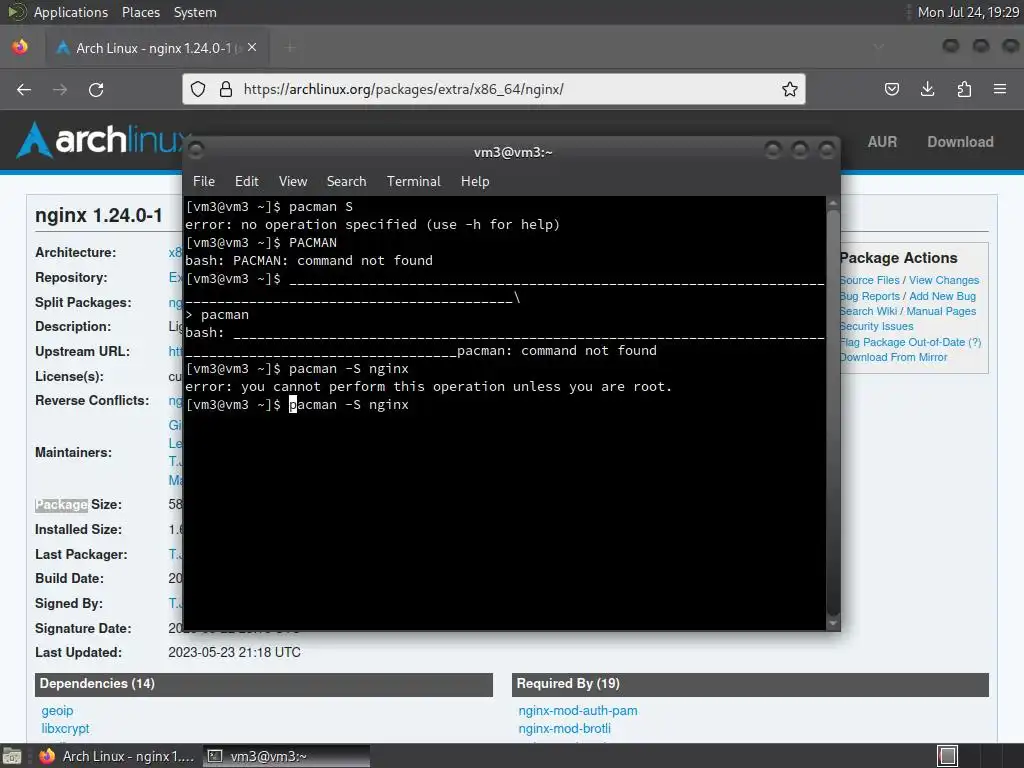Click the Package Actions heading
Screen dimensions: 1024x768
[x=899, y=258]
